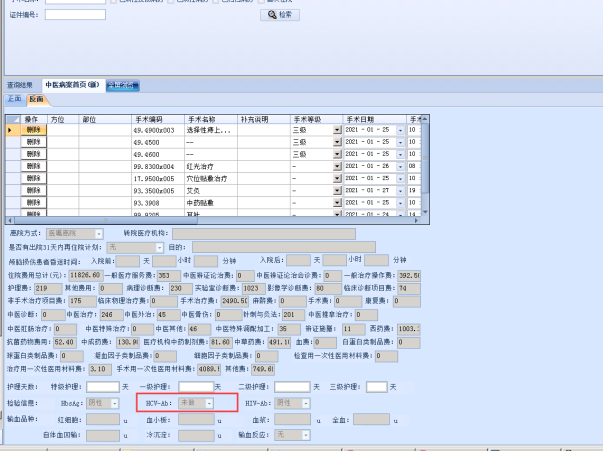The width and height of the screenshot is (603, 451).
Task: Click the 手术名称 column header
Action: [211, 119]
